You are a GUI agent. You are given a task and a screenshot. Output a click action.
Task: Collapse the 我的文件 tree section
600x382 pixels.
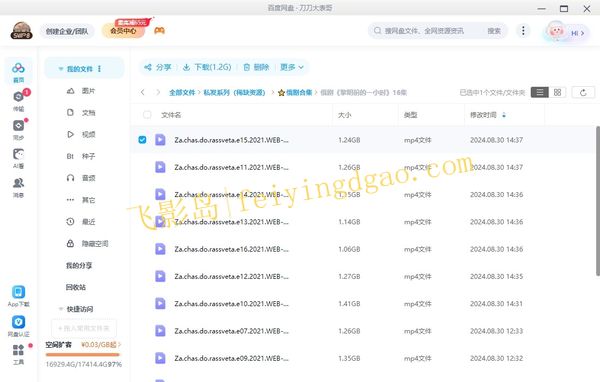point(61,69)
